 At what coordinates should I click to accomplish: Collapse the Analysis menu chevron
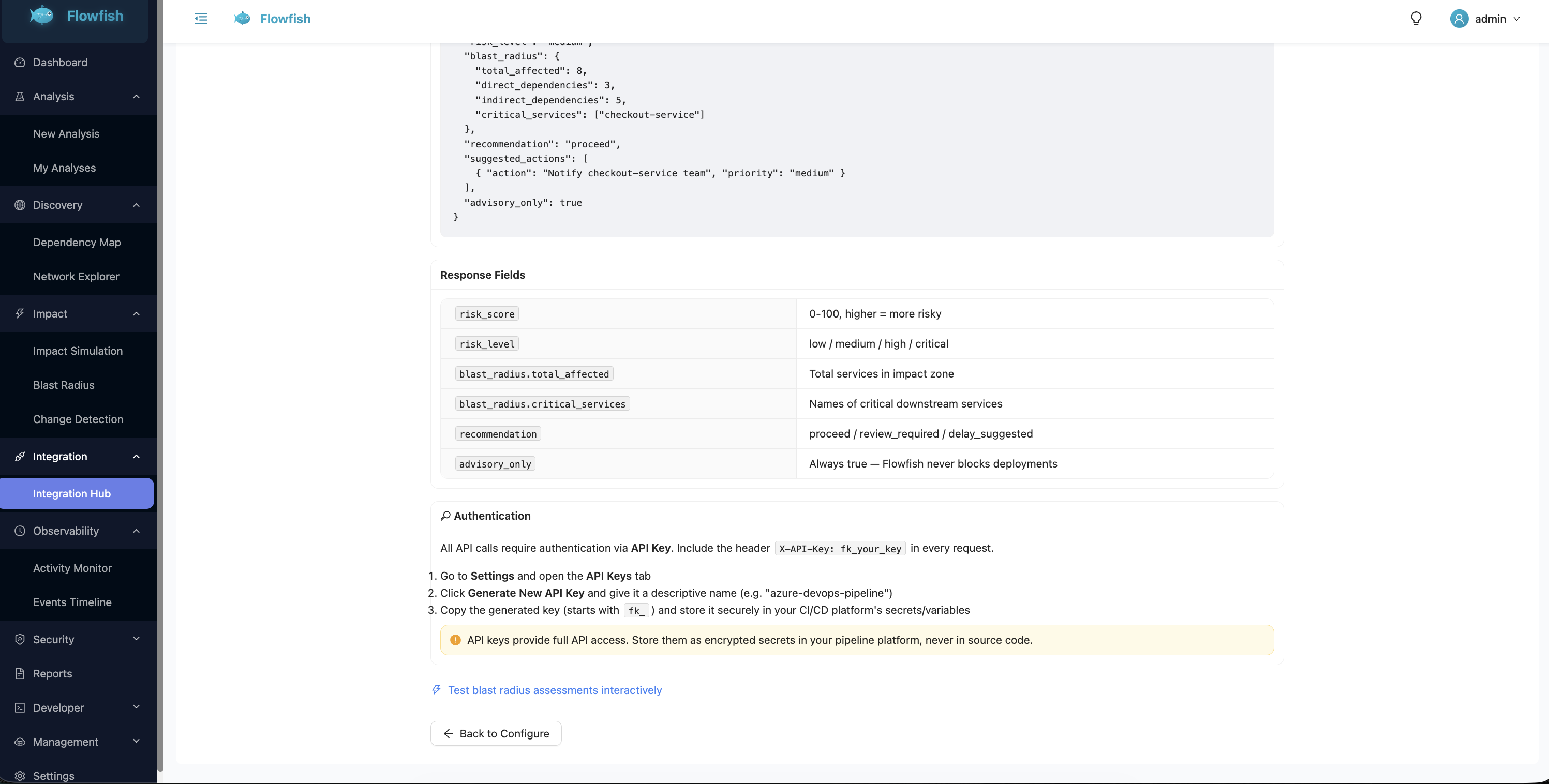(137, 96)
